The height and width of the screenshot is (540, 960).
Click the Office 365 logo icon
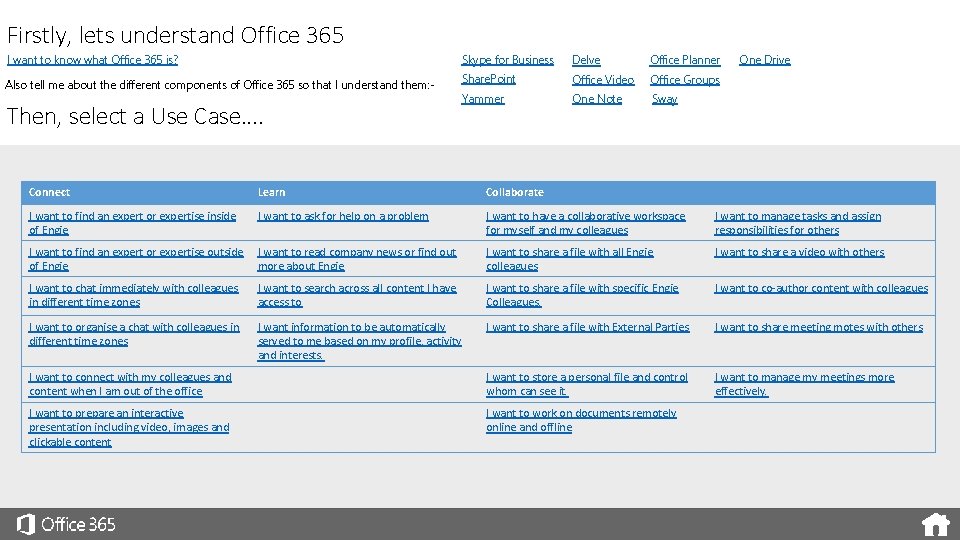point(26,525)
